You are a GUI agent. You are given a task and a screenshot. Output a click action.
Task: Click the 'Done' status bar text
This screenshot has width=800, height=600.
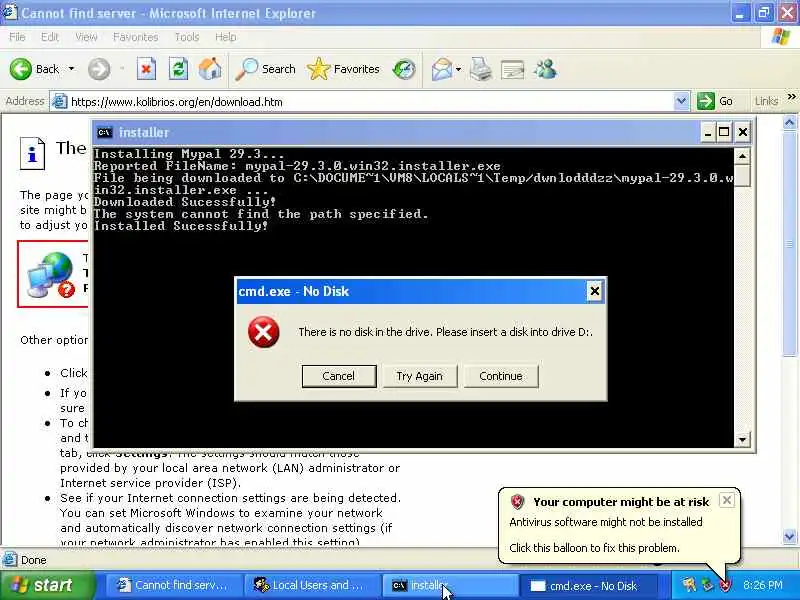click(x=34, y=560)
